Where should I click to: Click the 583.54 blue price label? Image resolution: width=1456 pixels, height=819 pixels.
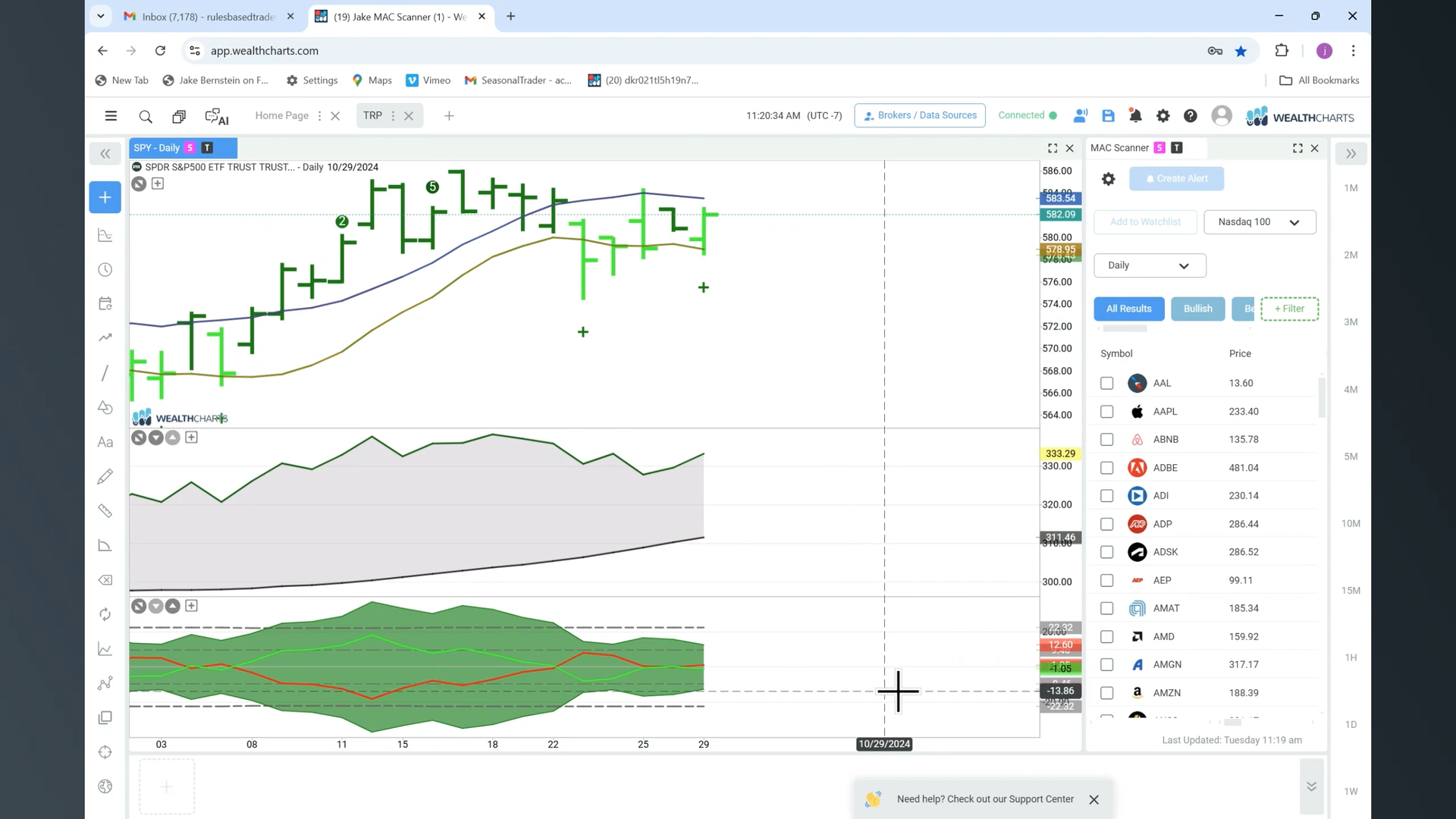(x=1060, y=199)
